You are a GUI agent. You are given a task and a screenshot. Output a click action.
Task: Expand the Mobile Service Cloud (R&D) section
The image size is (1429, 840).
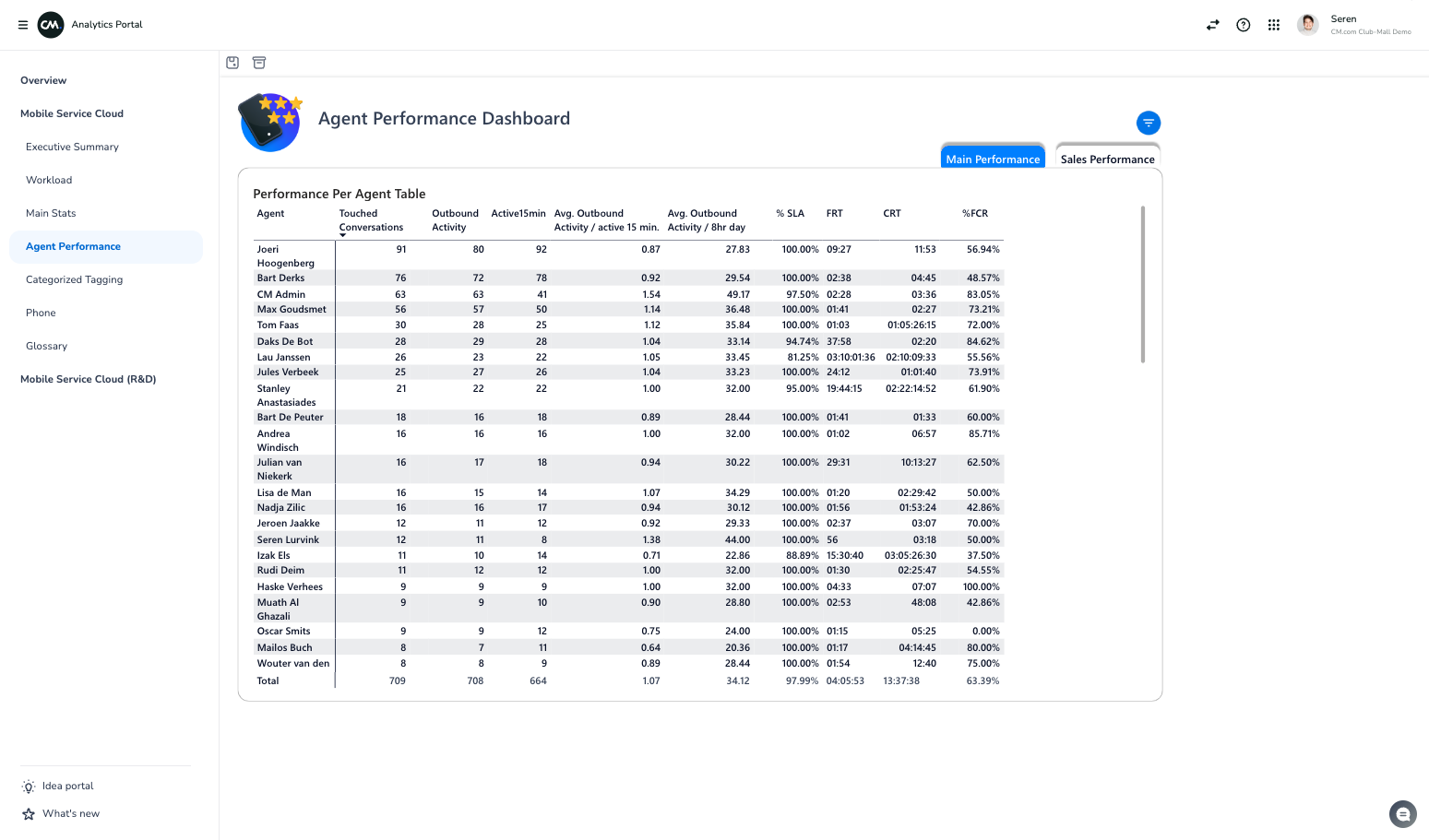click(x=88, y=378)
